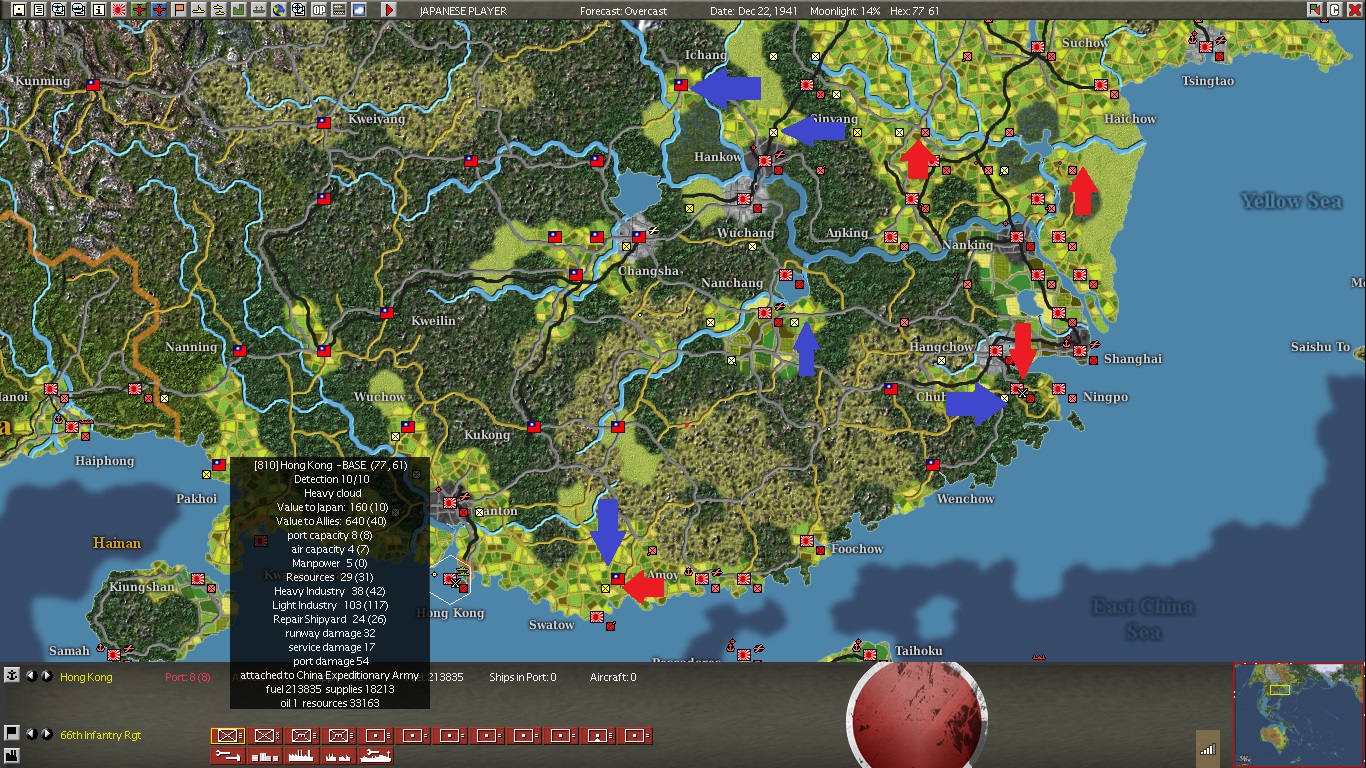The width and height of the screenshot is (1366, 768).
Task: Click the anchor icon beside Hong Kong
Action: pos(12,676)
